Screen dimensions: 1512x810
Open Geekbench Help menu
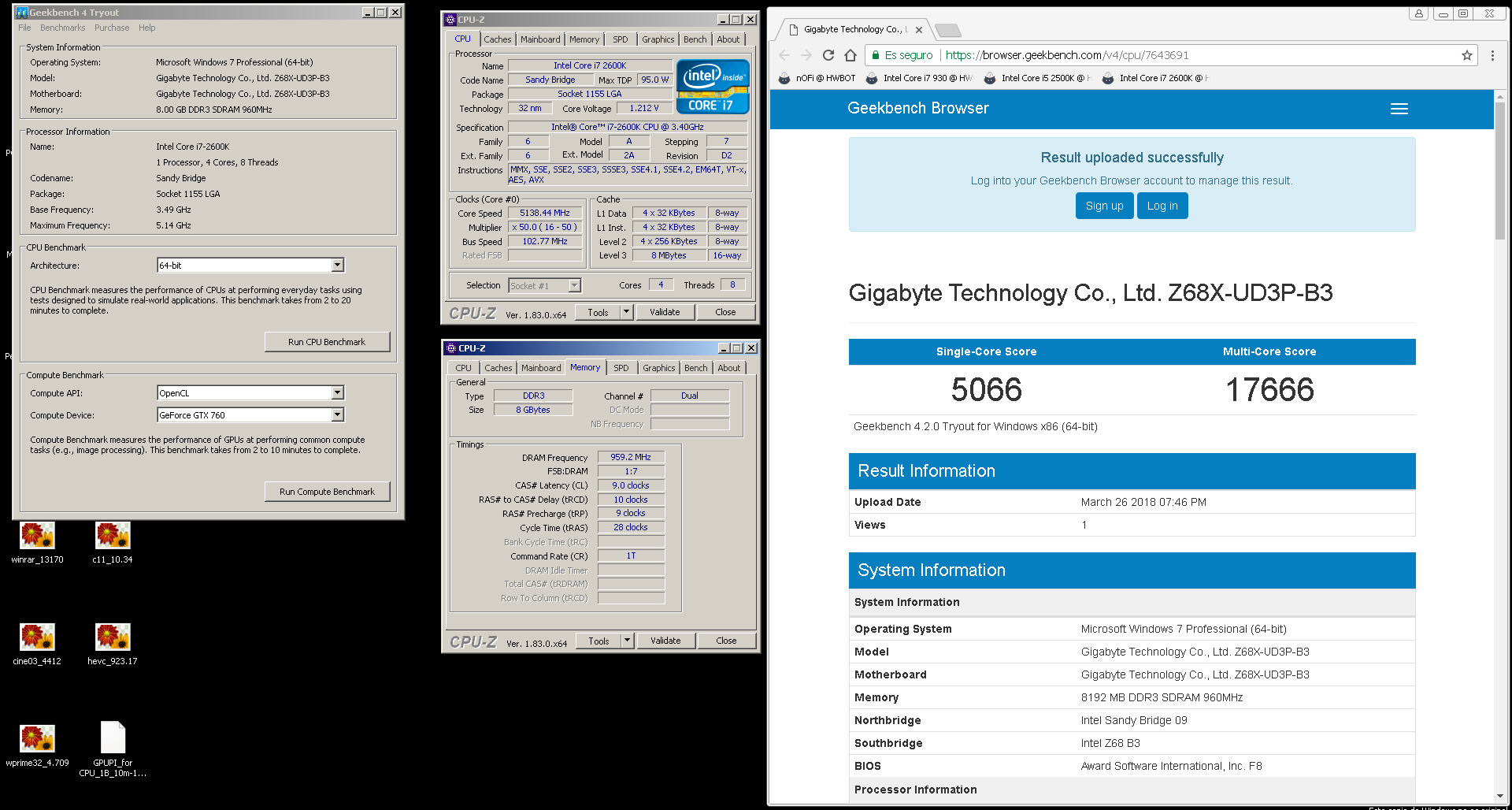pyautogui.click(x=147, y=28)
